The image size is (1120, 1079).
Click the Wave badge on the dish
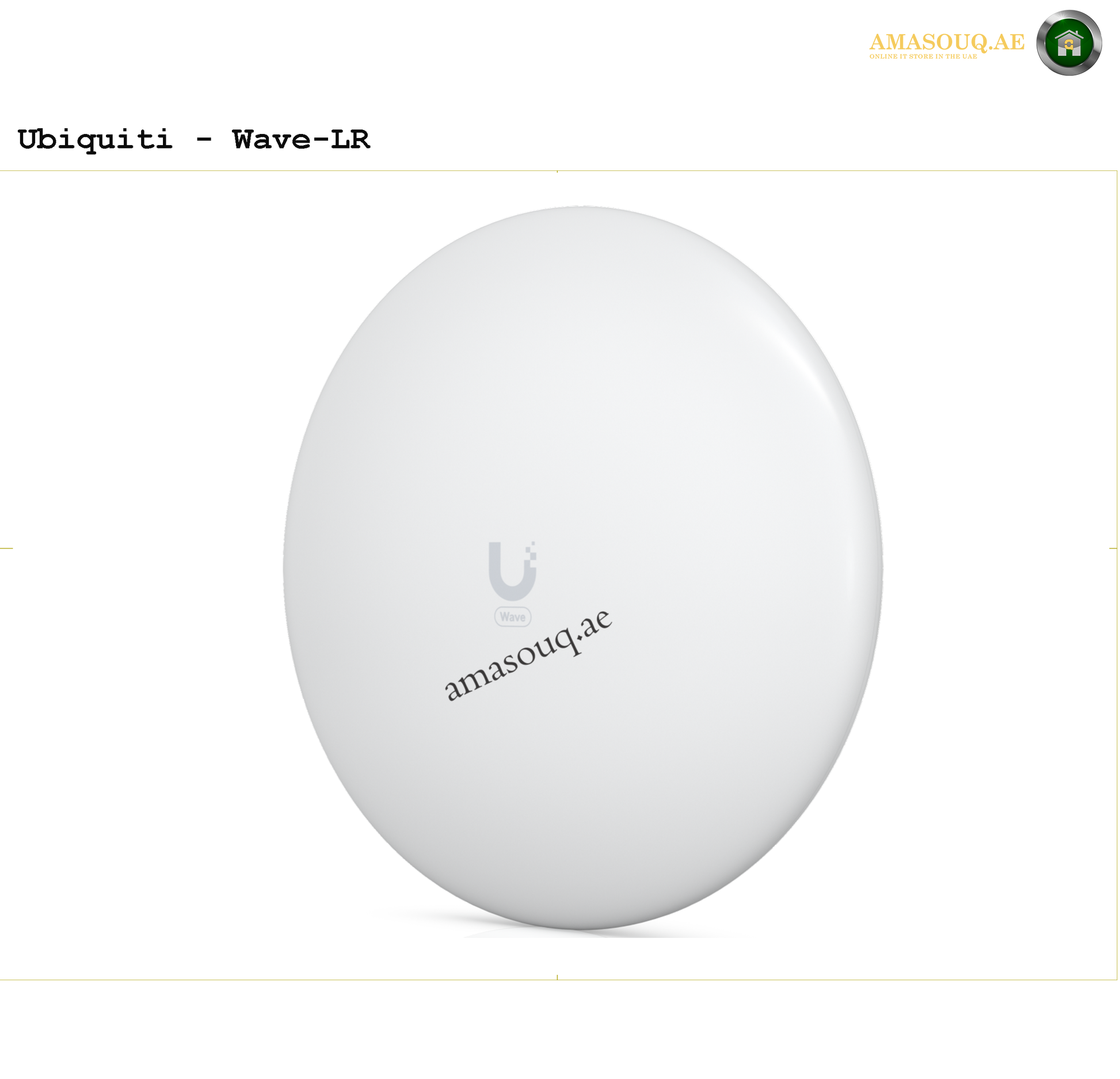tap(512, 617)
